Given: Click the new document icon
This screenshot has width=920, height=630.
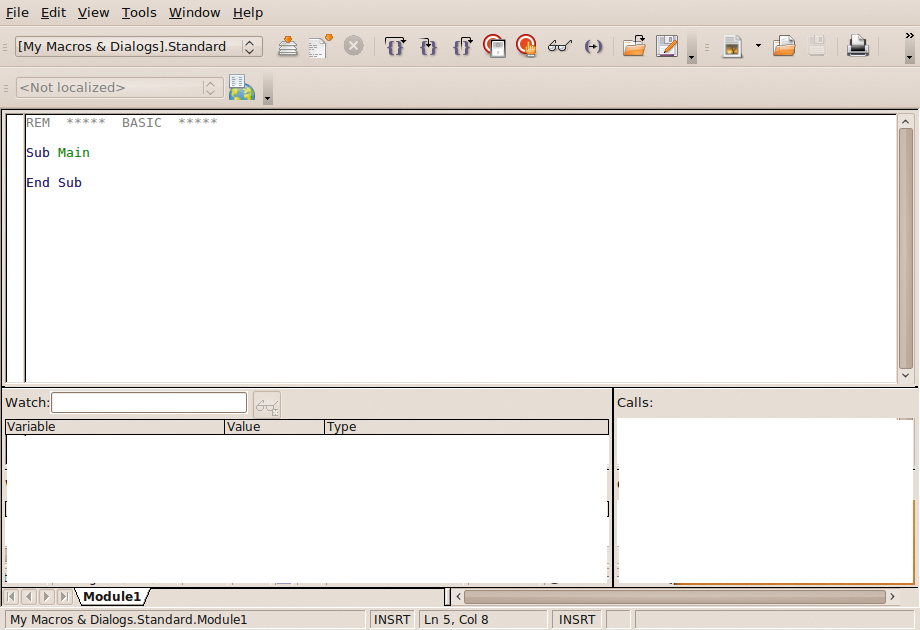Looking at the screenshot, I should 732,46.
